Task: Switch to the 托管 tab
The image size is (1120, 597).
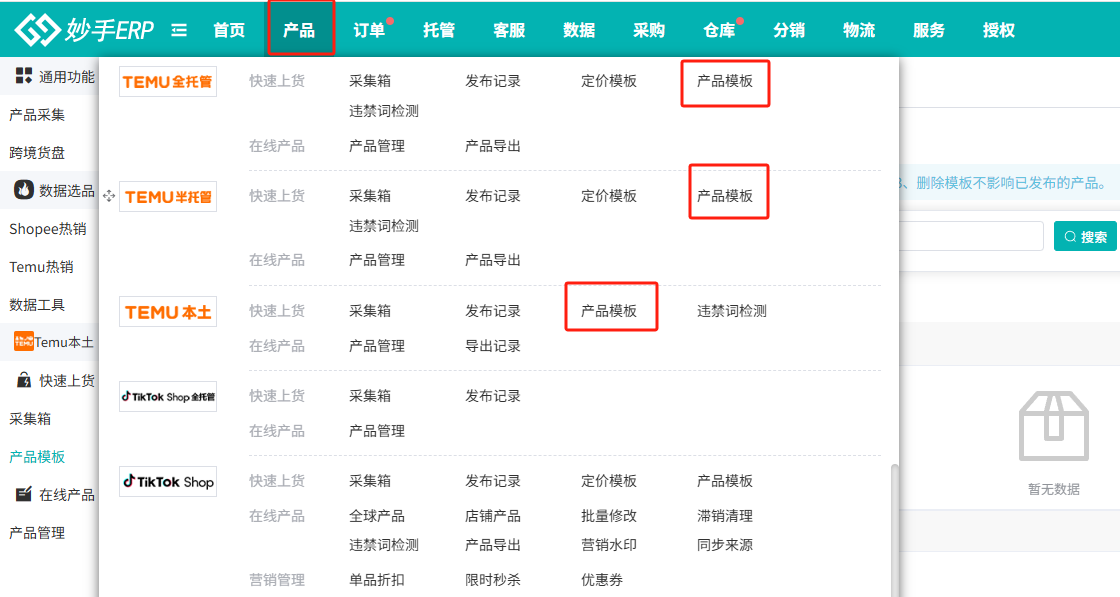Action: click(439, 30)
